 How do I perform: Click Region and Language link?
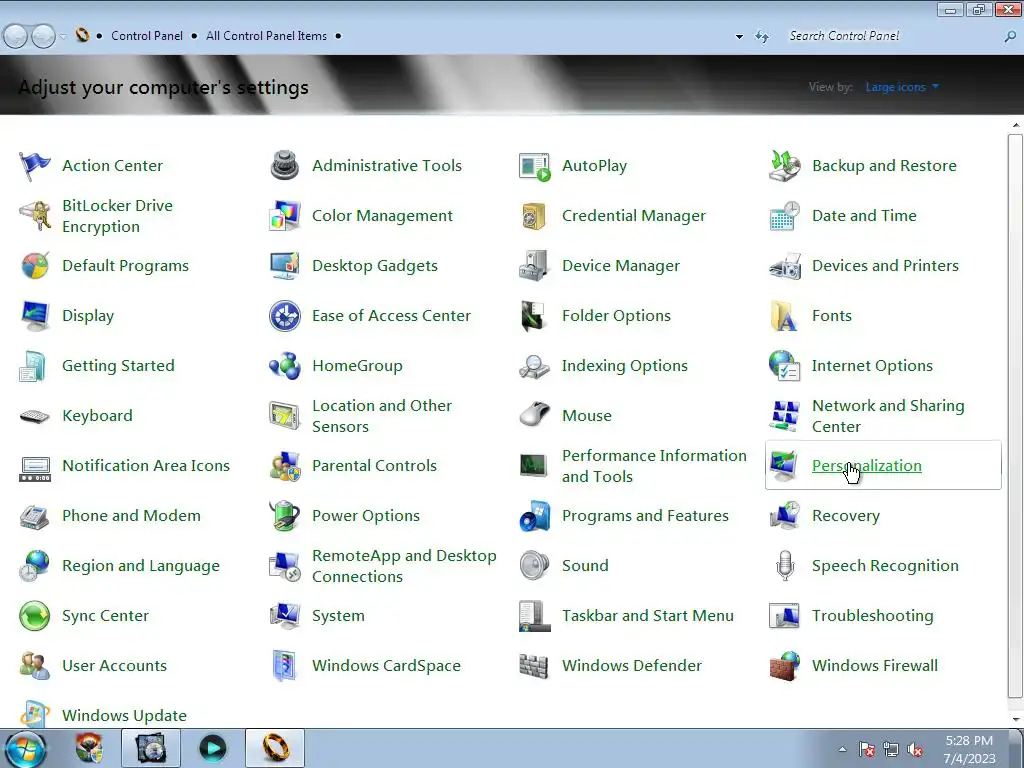tap(140, 566)
